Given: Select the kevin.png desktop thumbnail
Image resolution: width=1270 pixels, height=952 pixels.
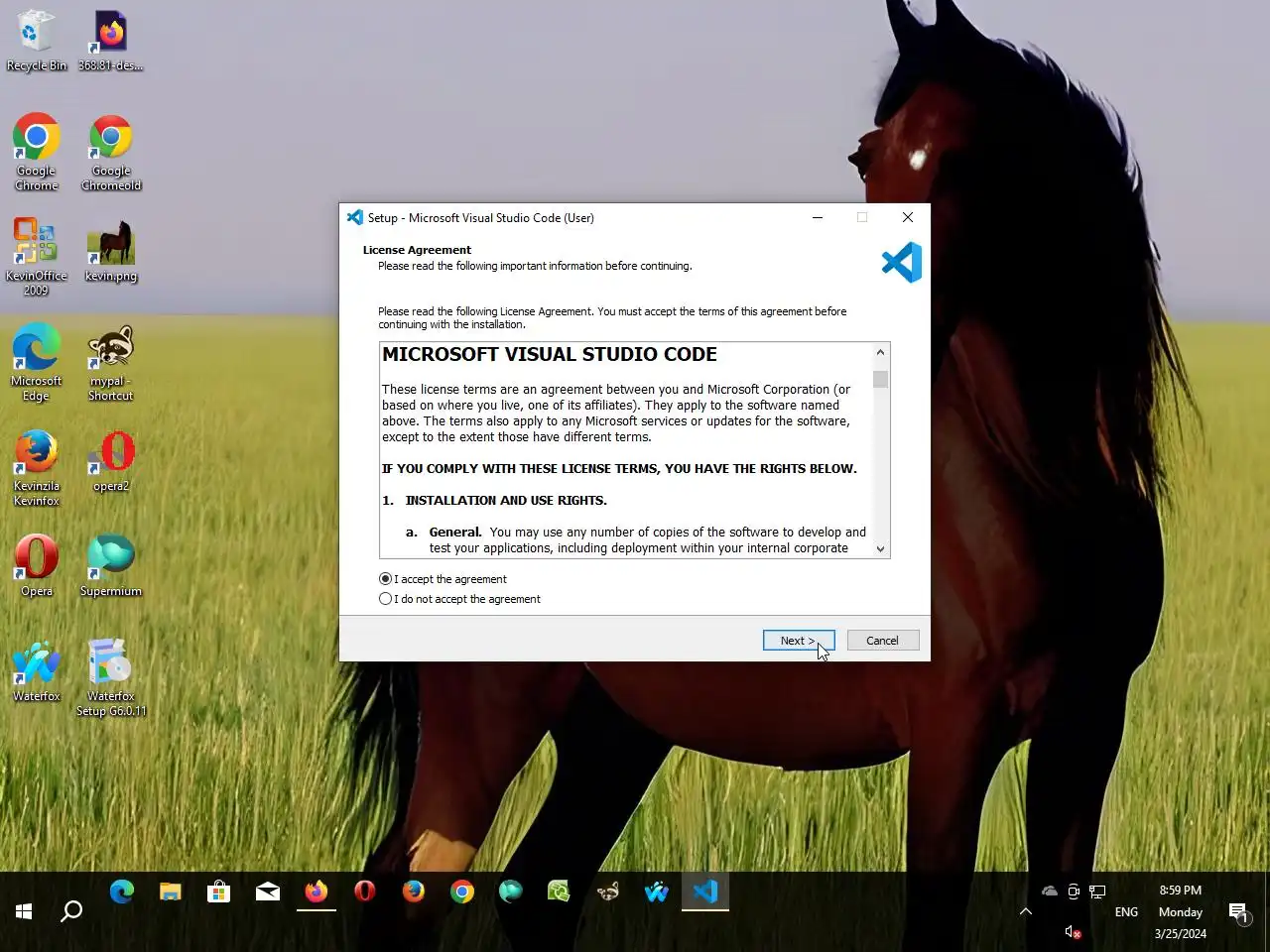Looking at the screenshot, I should pos(111,251).
